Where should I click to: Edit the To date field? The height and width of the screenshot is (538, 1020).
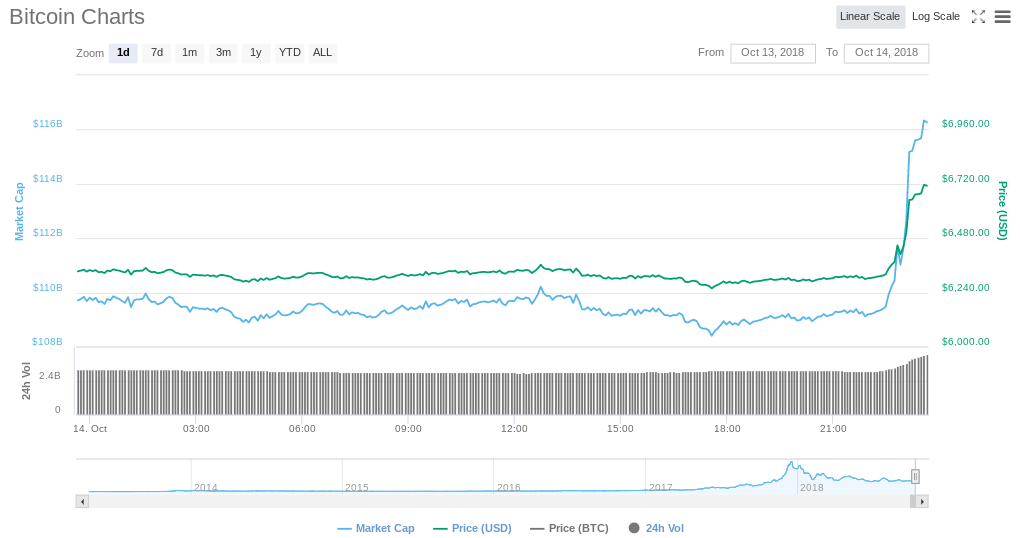[x=886, y=53]
